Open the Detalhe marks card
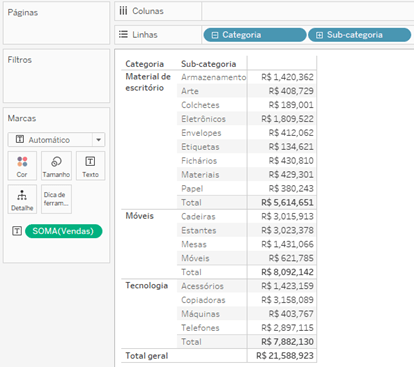This screenshot has width=414, height=367. point(22,199)
